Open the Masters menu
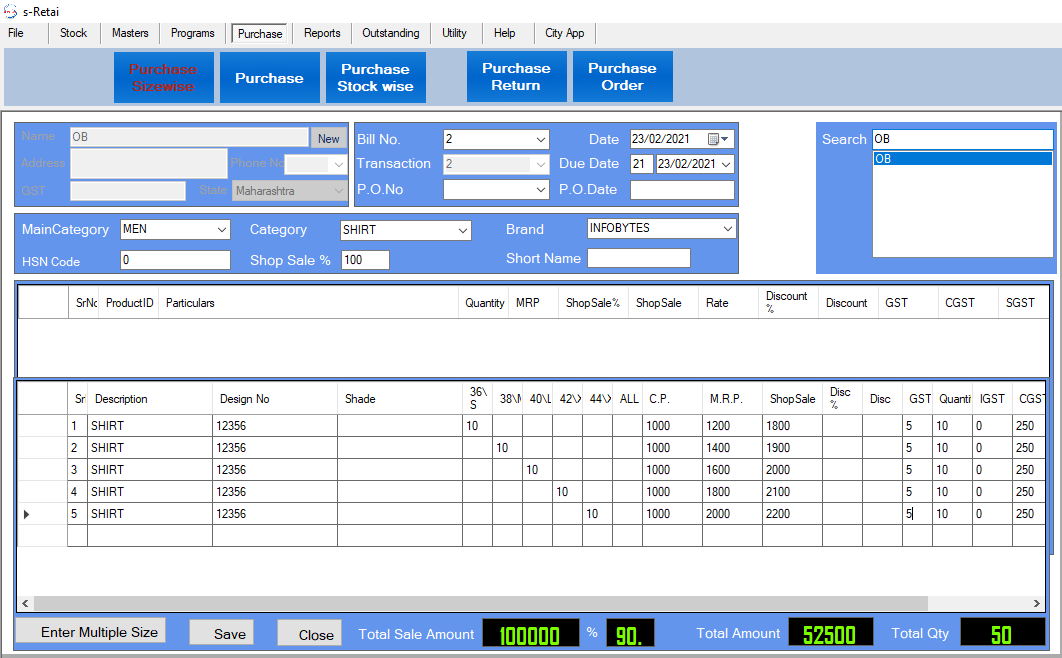This screenshot has width=1062, height=658. pyautogui.click(x=130, y=33)
